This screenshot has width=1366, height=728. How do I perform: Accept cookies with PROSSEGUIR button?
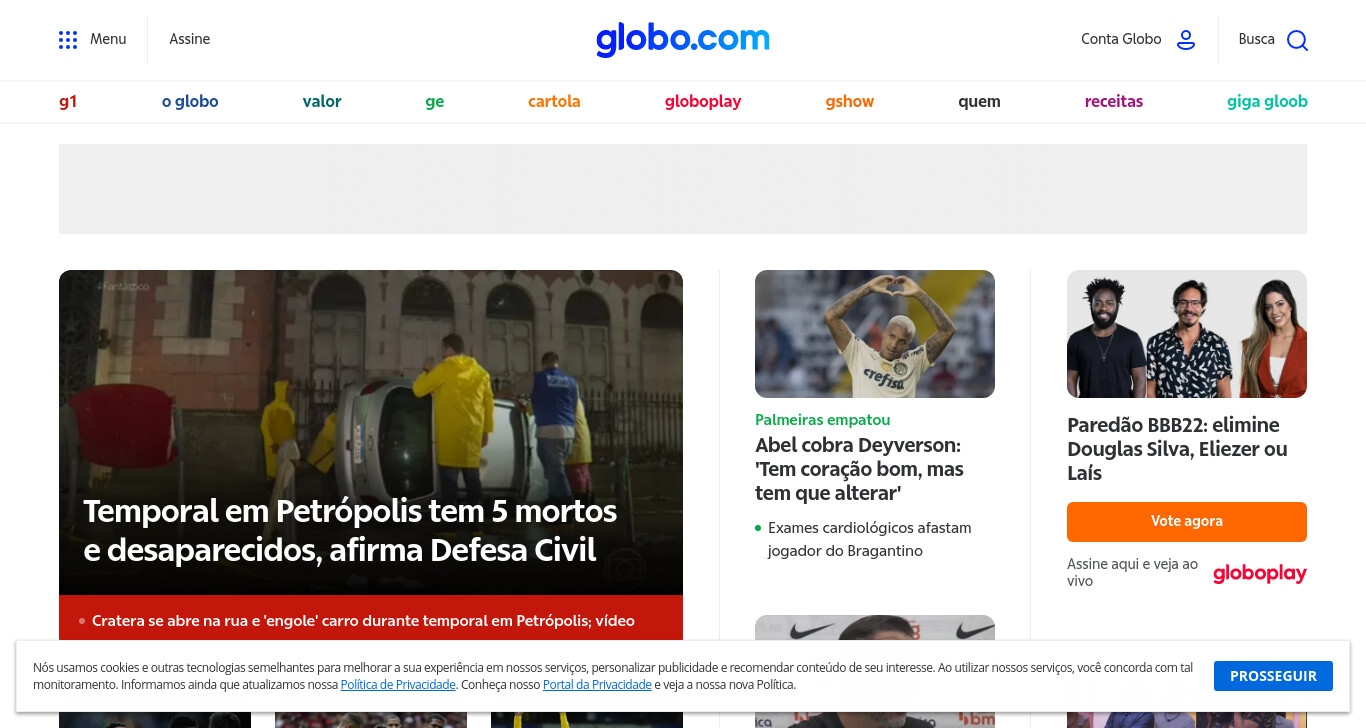[1273, 676]
